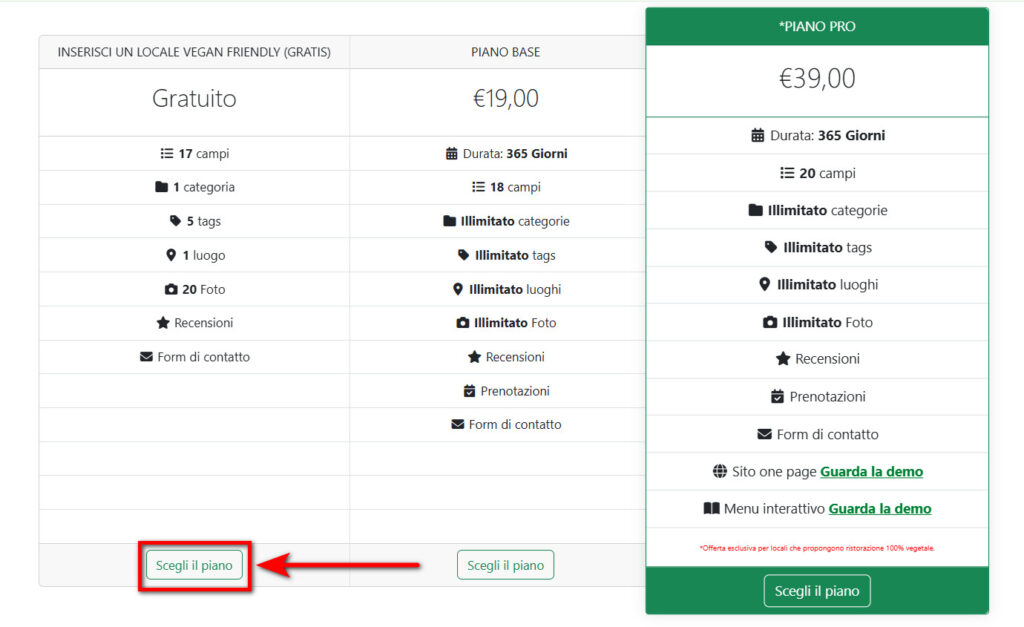The height and width of the screenshot is (627, 1024).
Task: Click the open book icon beside Menu interattivo
Action: (712, 508)
